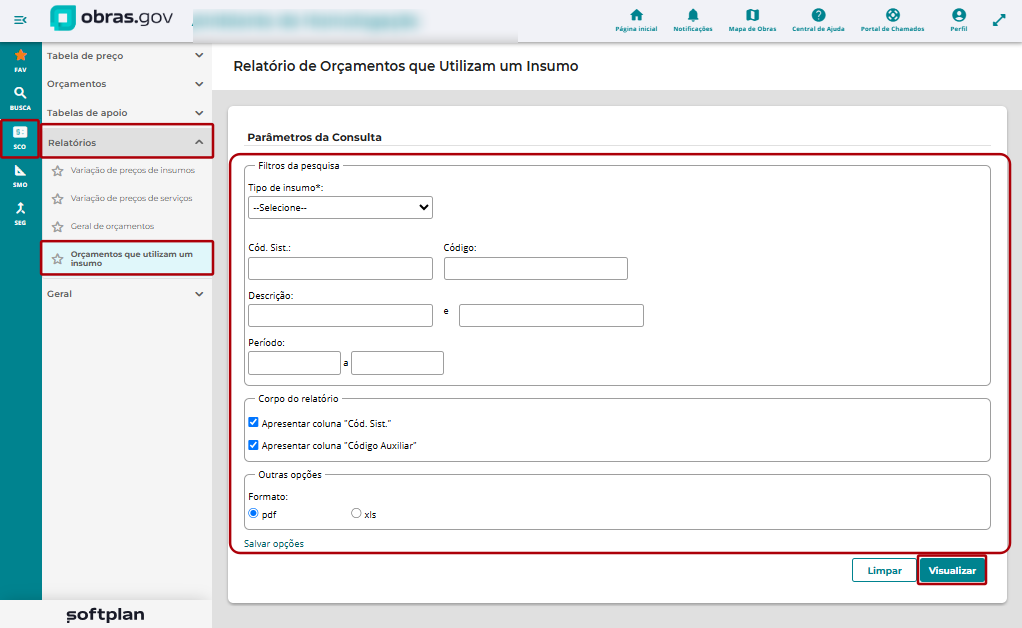
Task: Select pdf format radio button
Action: click(254, 513)
